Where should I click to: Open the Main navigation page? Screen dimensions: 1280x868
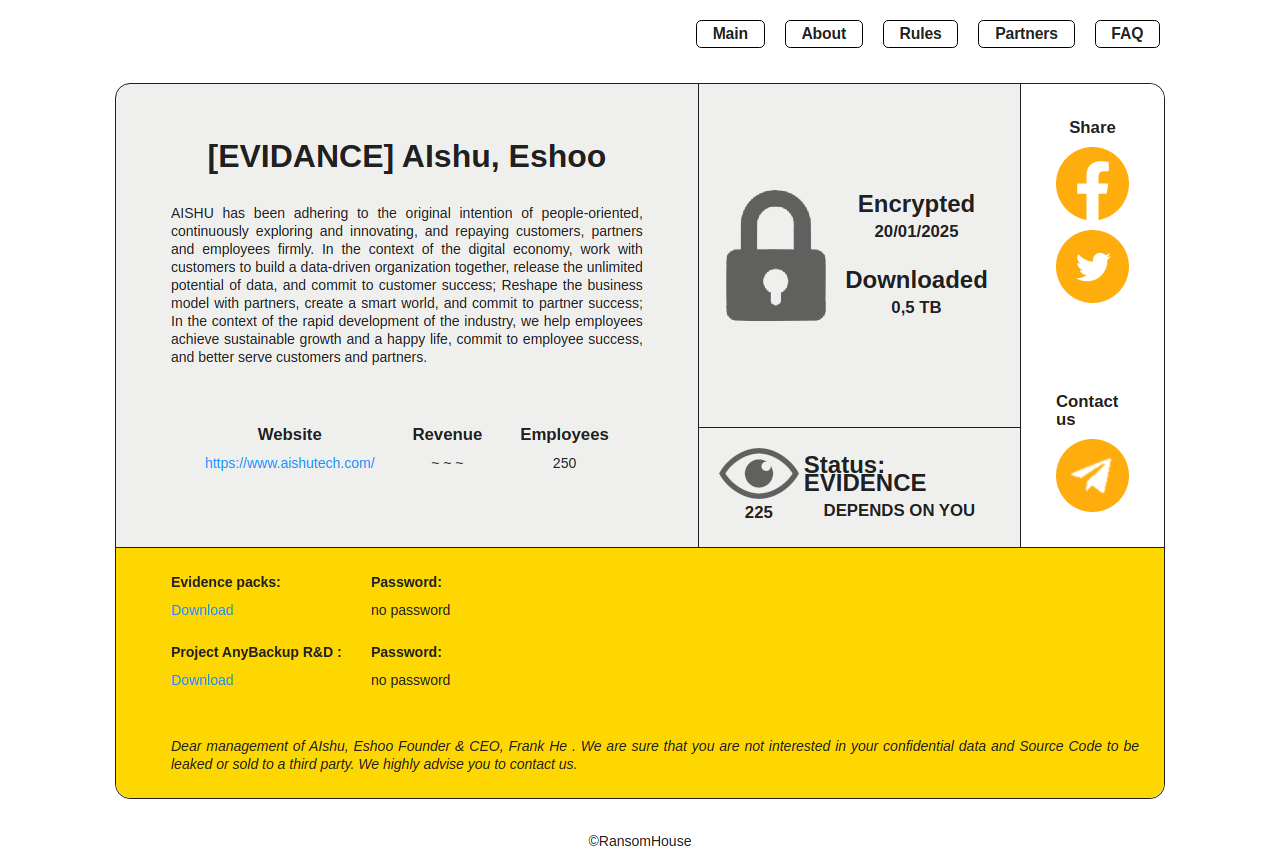tap(730, 34)
